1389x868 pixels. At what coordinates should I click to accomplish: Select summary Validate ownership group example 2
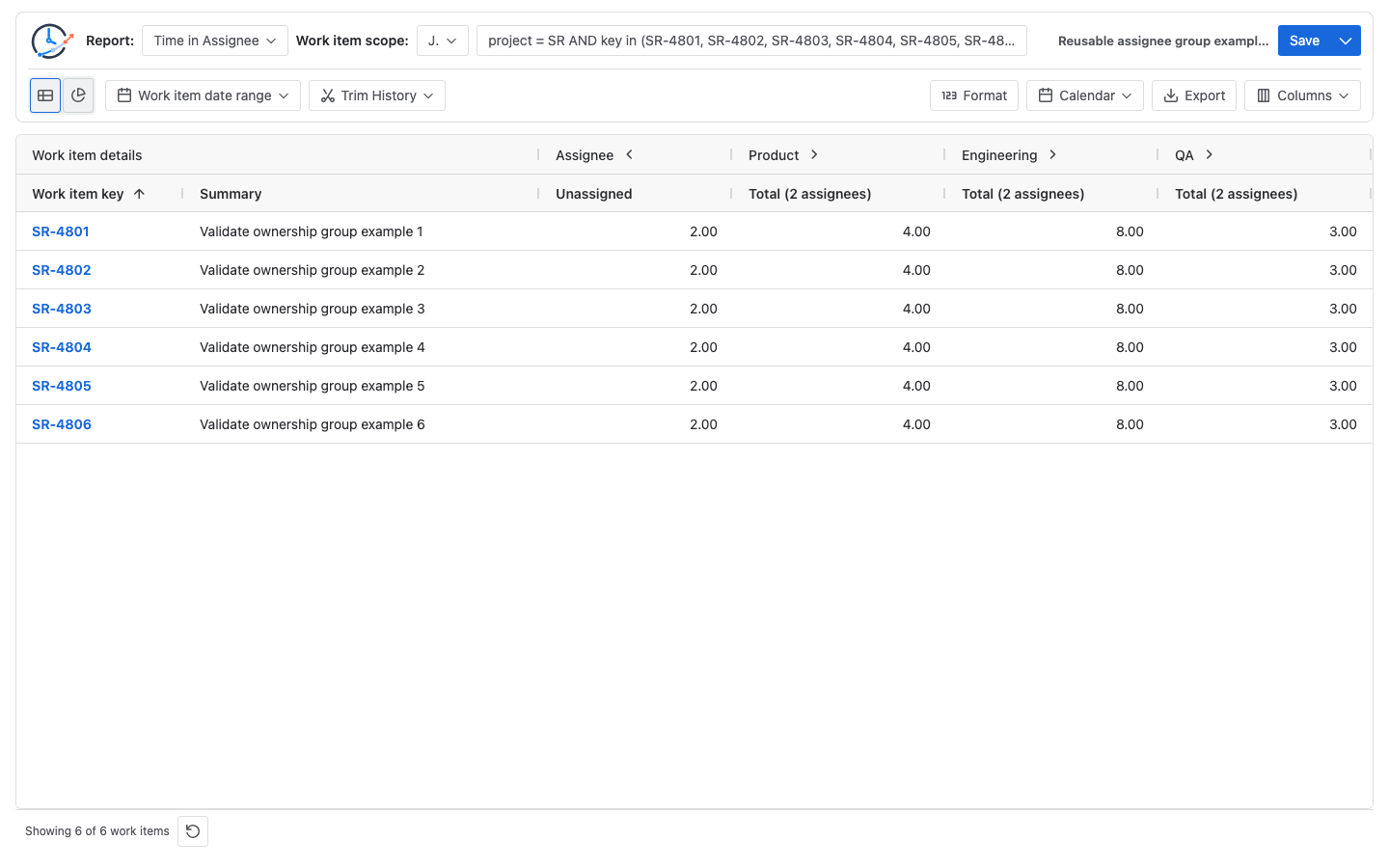tap(313, 270)
